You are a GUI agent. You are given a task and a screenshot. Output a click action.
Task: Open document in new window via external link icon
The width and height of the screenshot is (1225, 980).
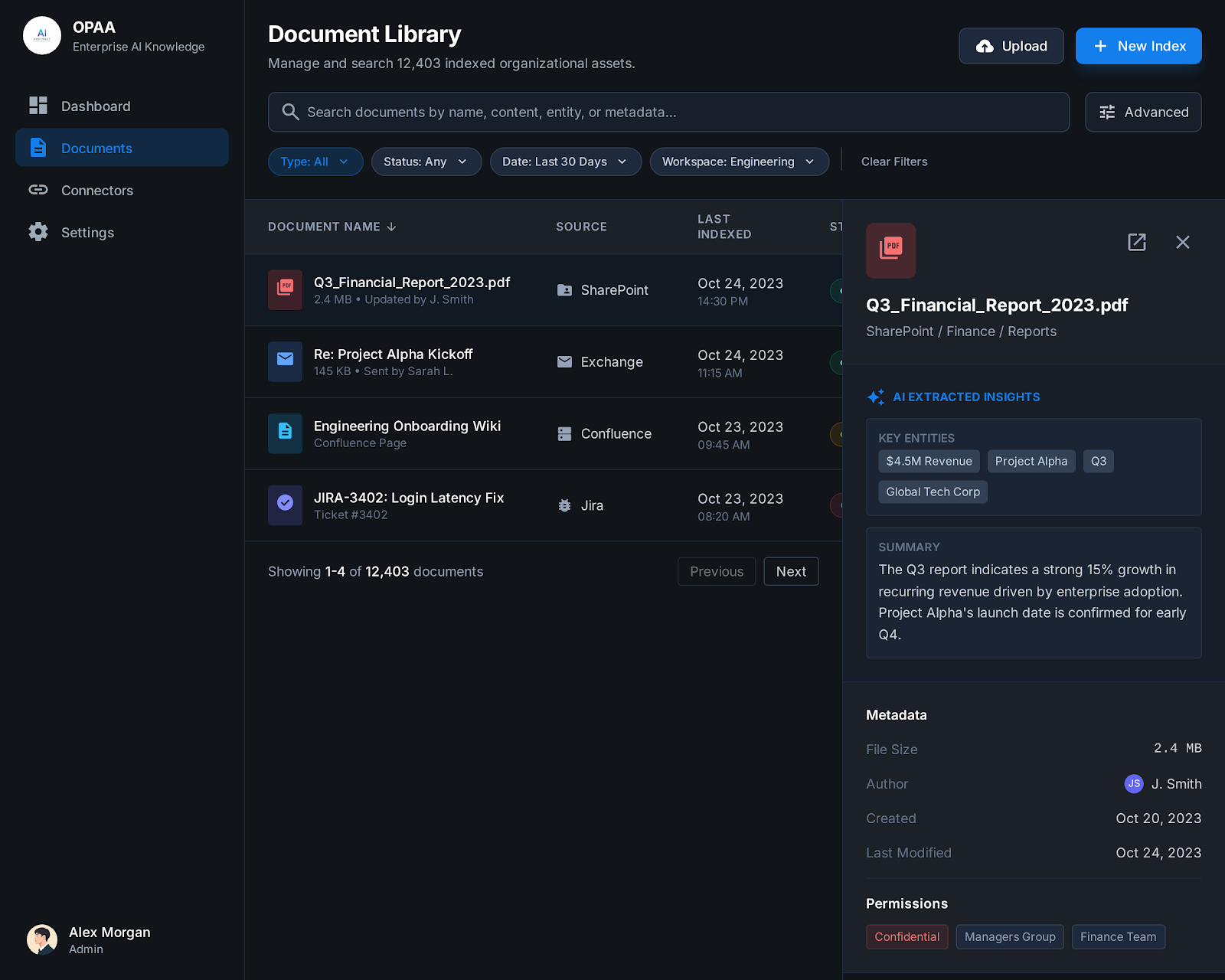pos(1136,242)
